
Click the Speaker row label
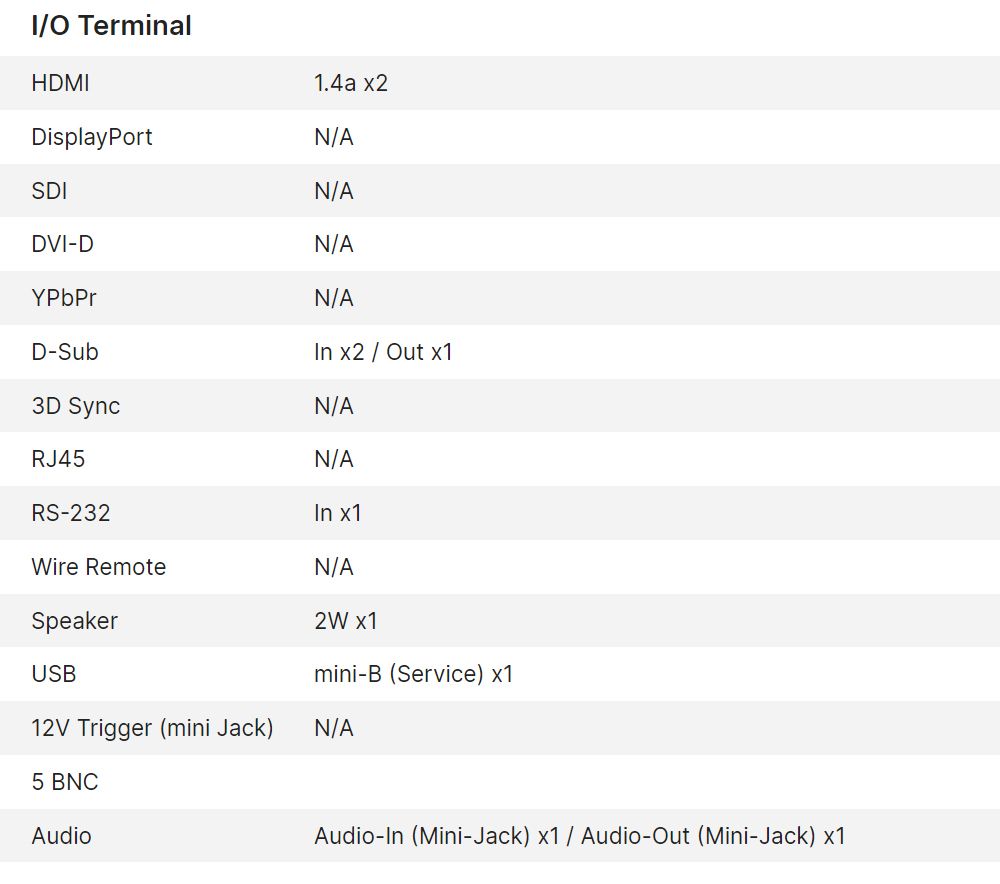pyautogui.click(x=74, y=621)
